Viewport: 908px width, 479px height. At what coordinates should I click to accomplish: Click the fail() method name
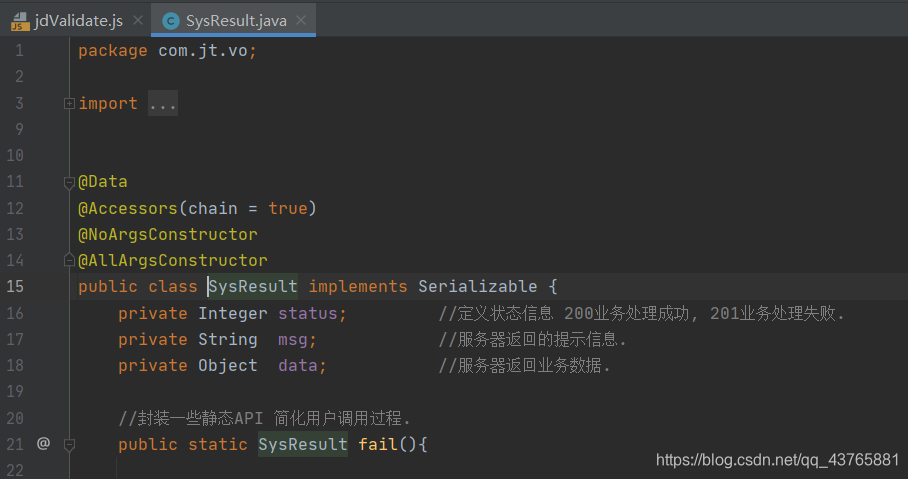tap(378, 444)
